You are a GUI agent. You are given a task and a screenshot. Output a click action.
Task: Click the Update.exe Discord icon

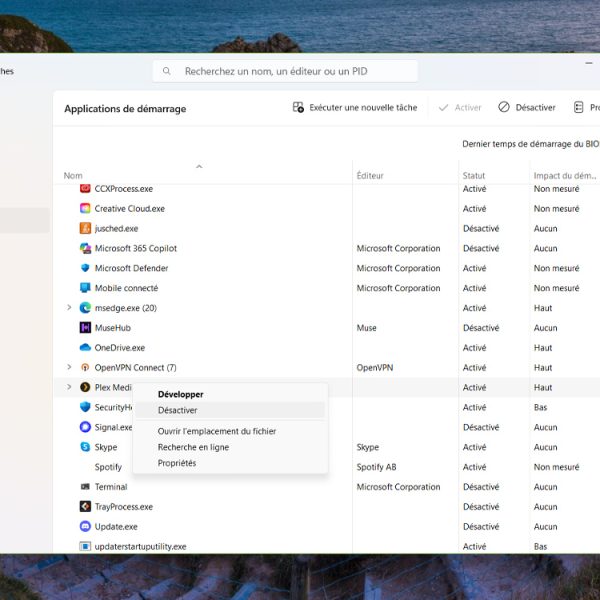click(85, 527)
